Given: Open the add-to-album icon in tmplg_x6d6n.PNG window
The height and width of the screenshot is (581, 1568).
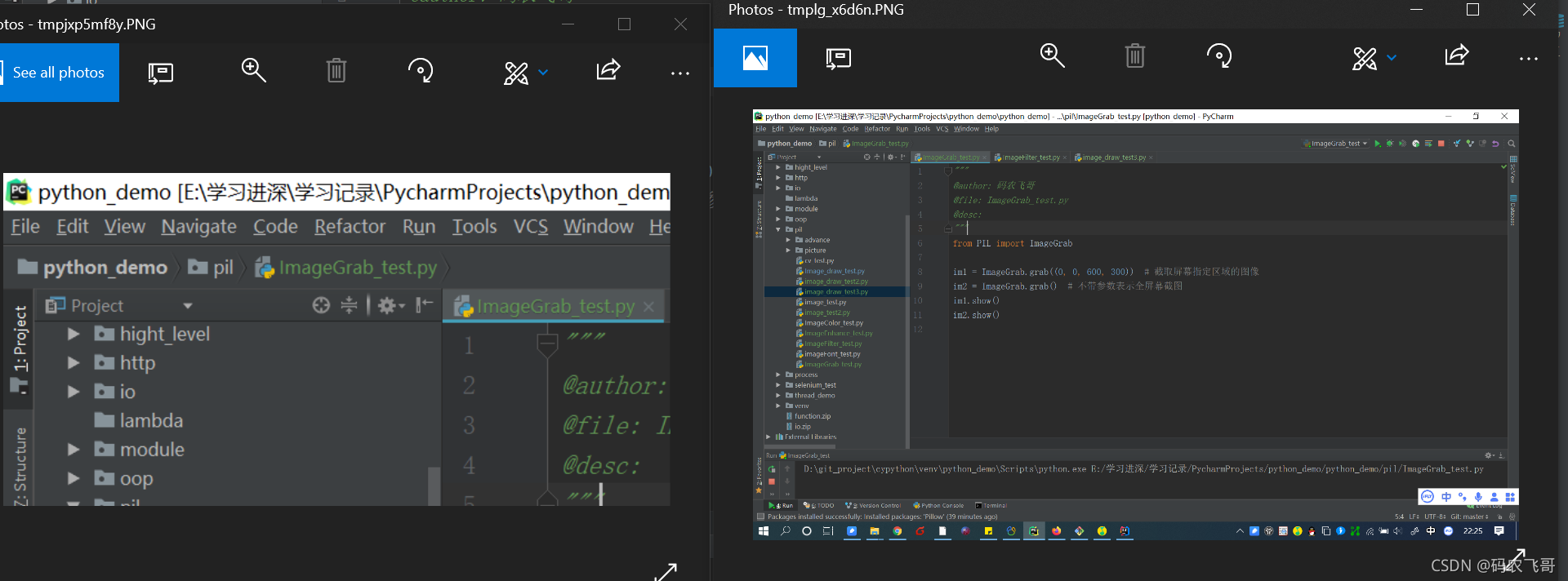Looking at the screenshot, I should [839, 59].
